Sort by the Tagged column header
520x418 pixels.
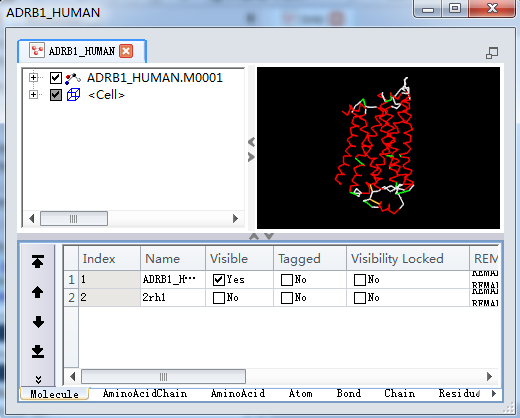point(310,259)
